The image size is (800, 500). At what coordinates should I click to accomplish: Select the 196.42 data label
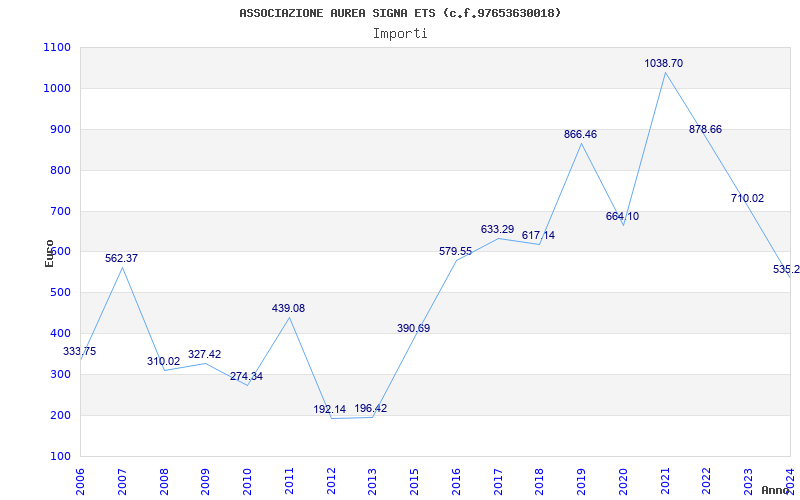pos(371,408)
